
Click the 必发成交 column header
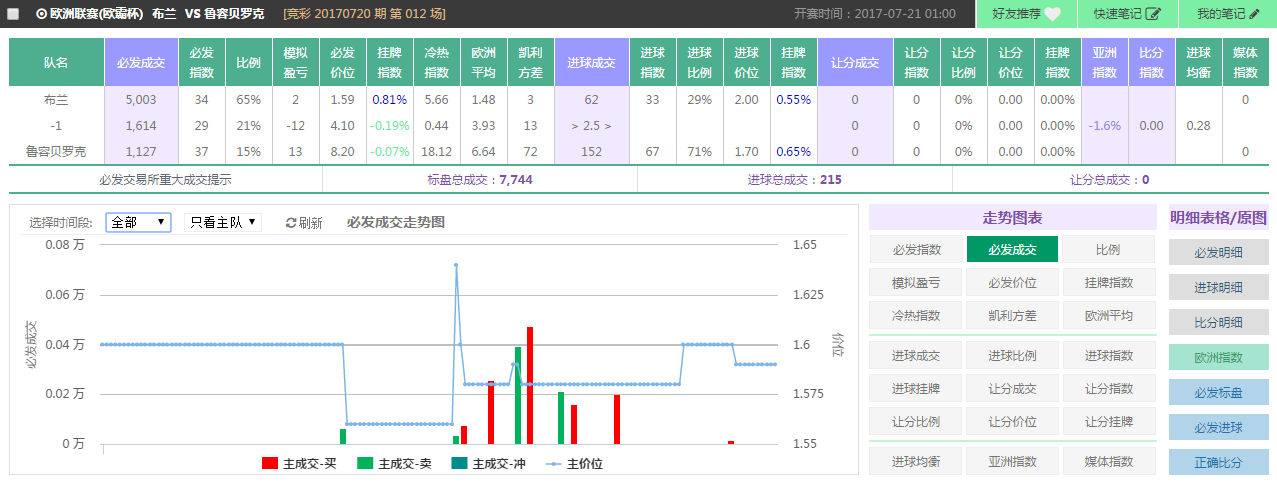(x=141, y=62)
